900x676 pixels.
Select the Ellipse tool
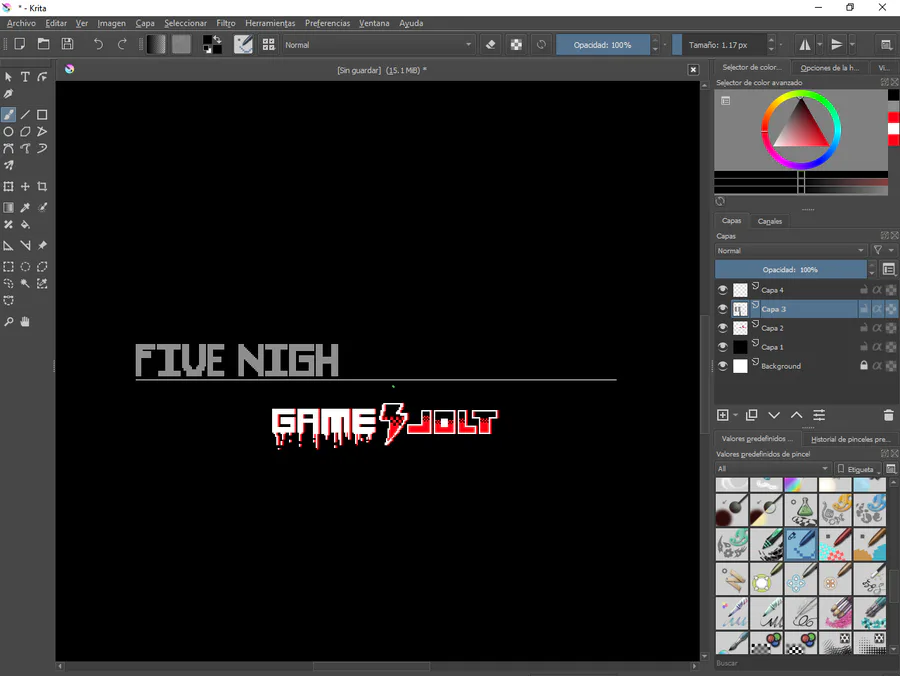coord(9,131)
